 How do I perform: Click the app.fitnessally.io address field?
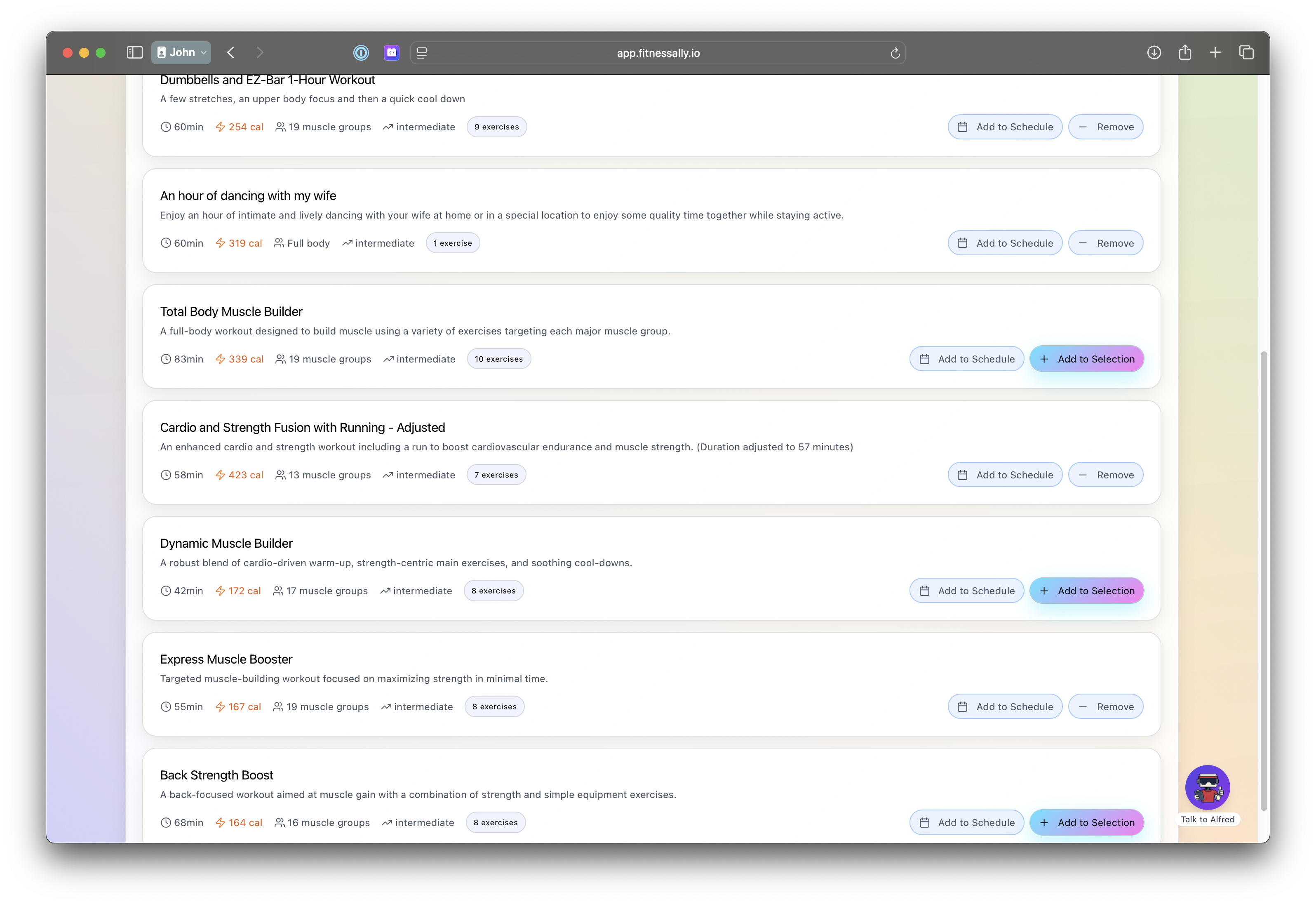click(658, 53)
